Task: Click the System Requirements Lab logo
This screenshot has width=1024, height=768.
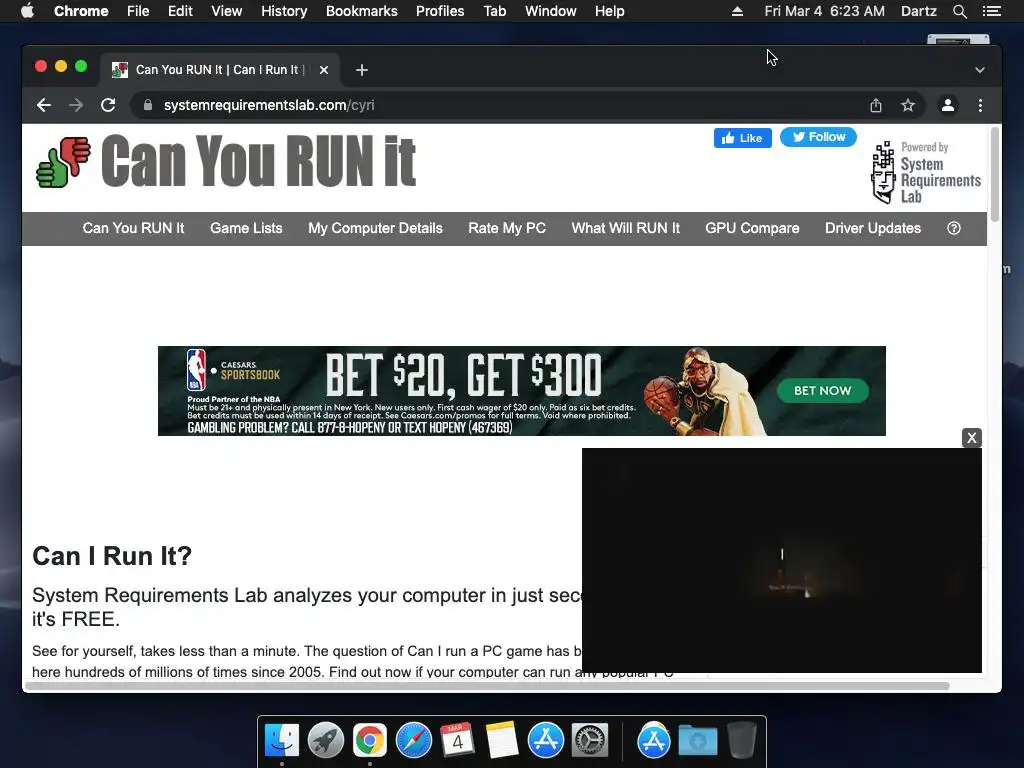Action: coord(925,172)
